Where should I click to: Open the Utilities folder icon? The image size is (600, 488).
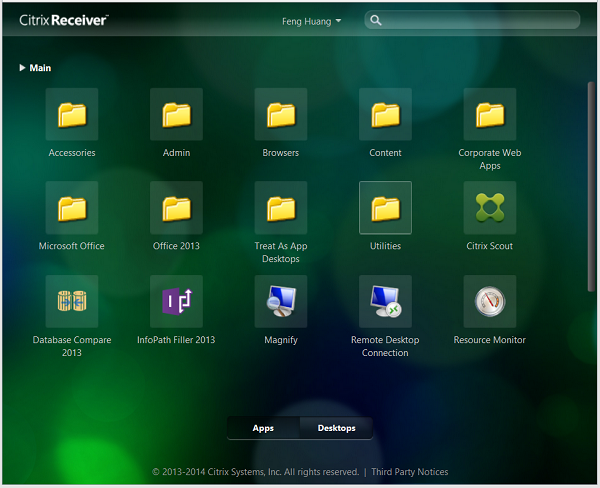(385, 208)
